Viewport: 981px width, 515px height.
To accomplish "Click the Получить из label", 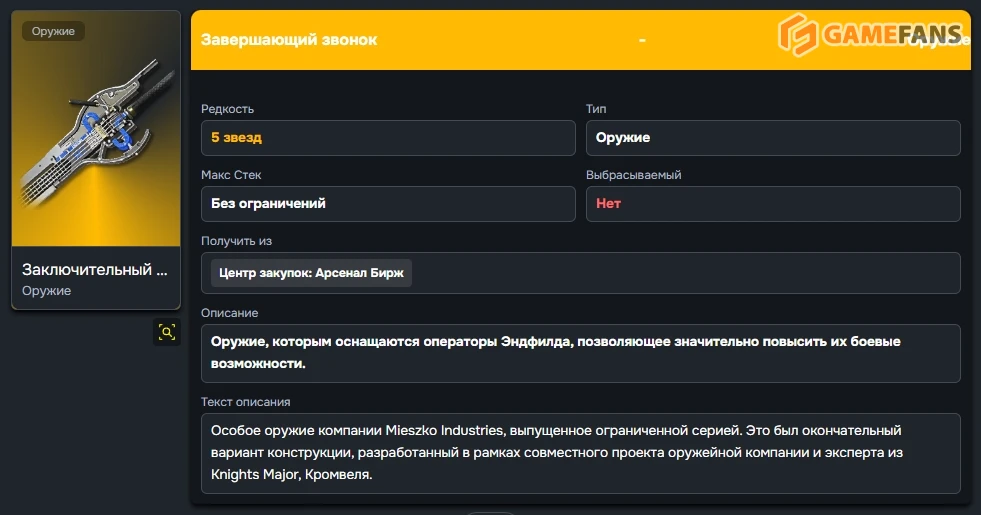I will (236, 241).
